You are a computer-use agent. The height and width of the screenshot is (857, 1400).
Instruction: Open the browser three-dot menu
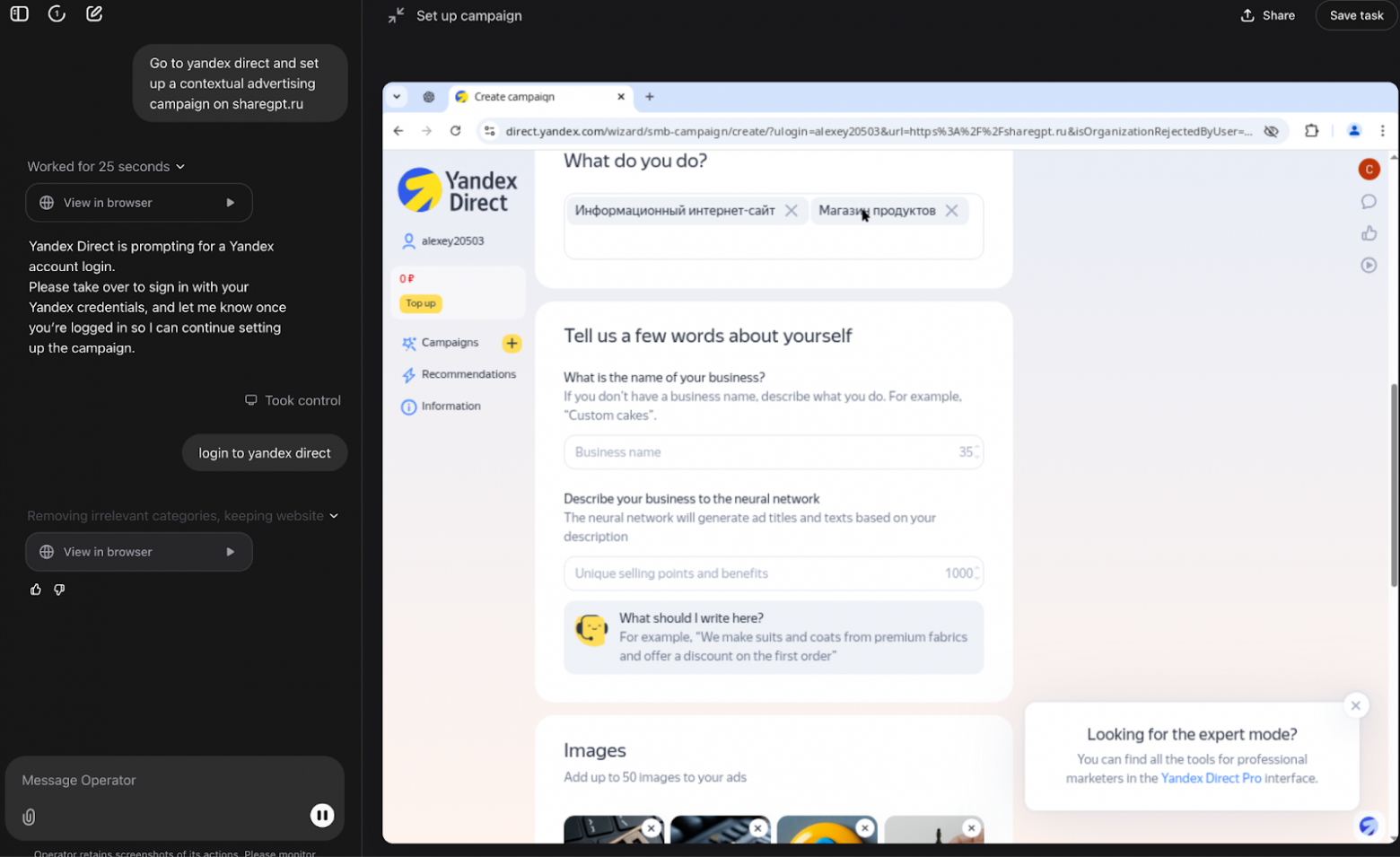coord(1383,131)
